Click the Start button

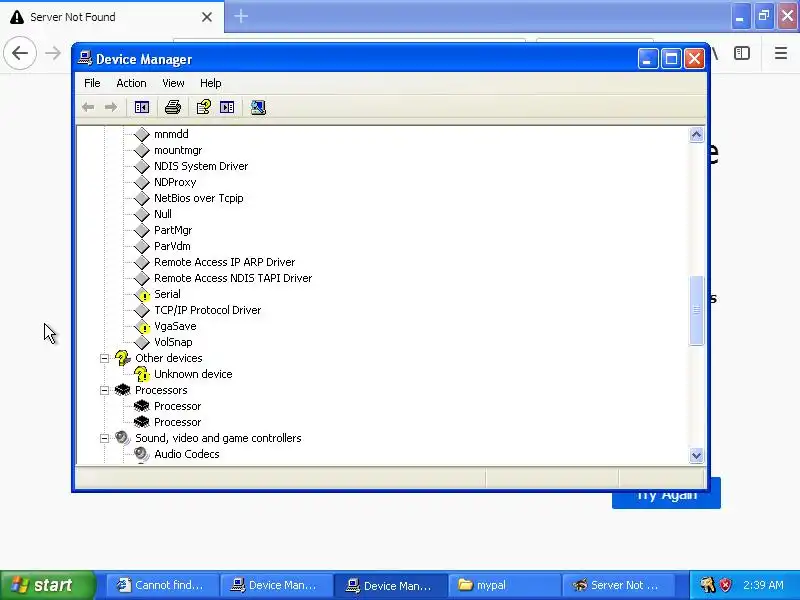47,585
